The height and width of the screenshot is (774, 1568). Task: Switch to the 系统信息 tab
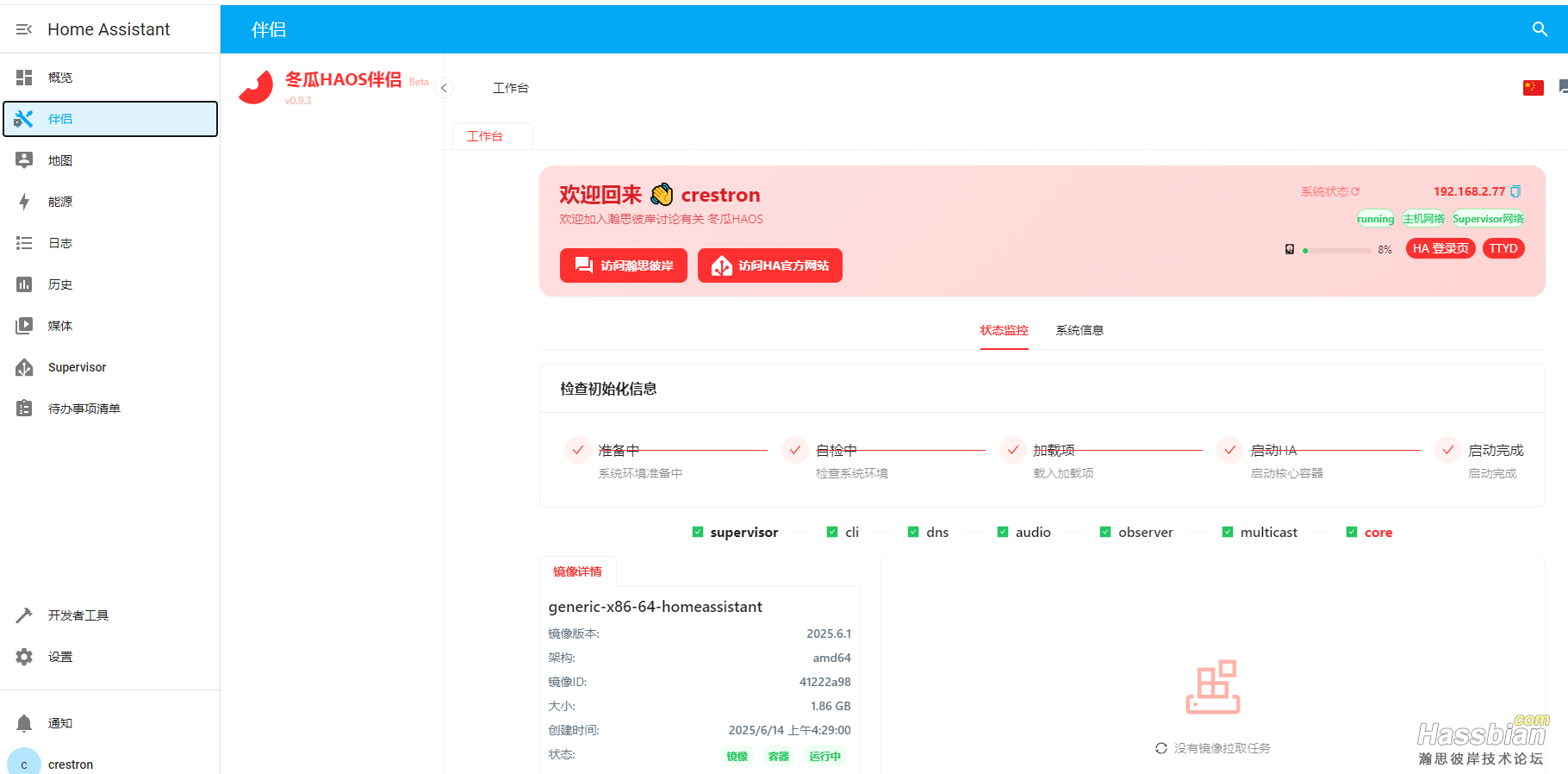[1080, 331]
